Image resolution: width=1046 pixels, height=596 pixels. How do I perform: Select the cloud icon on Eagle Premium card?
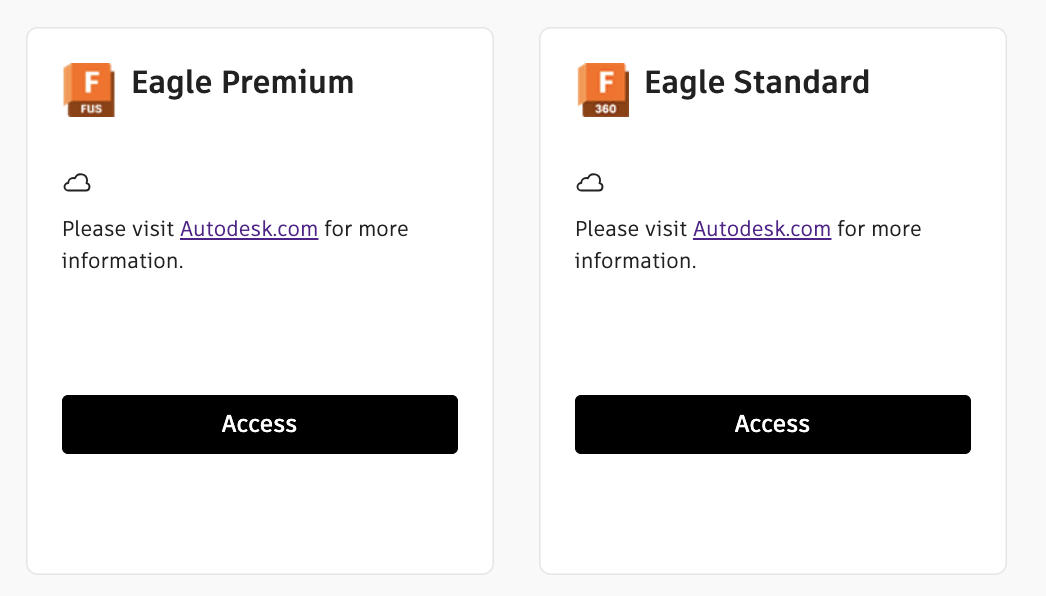point(77,182)
